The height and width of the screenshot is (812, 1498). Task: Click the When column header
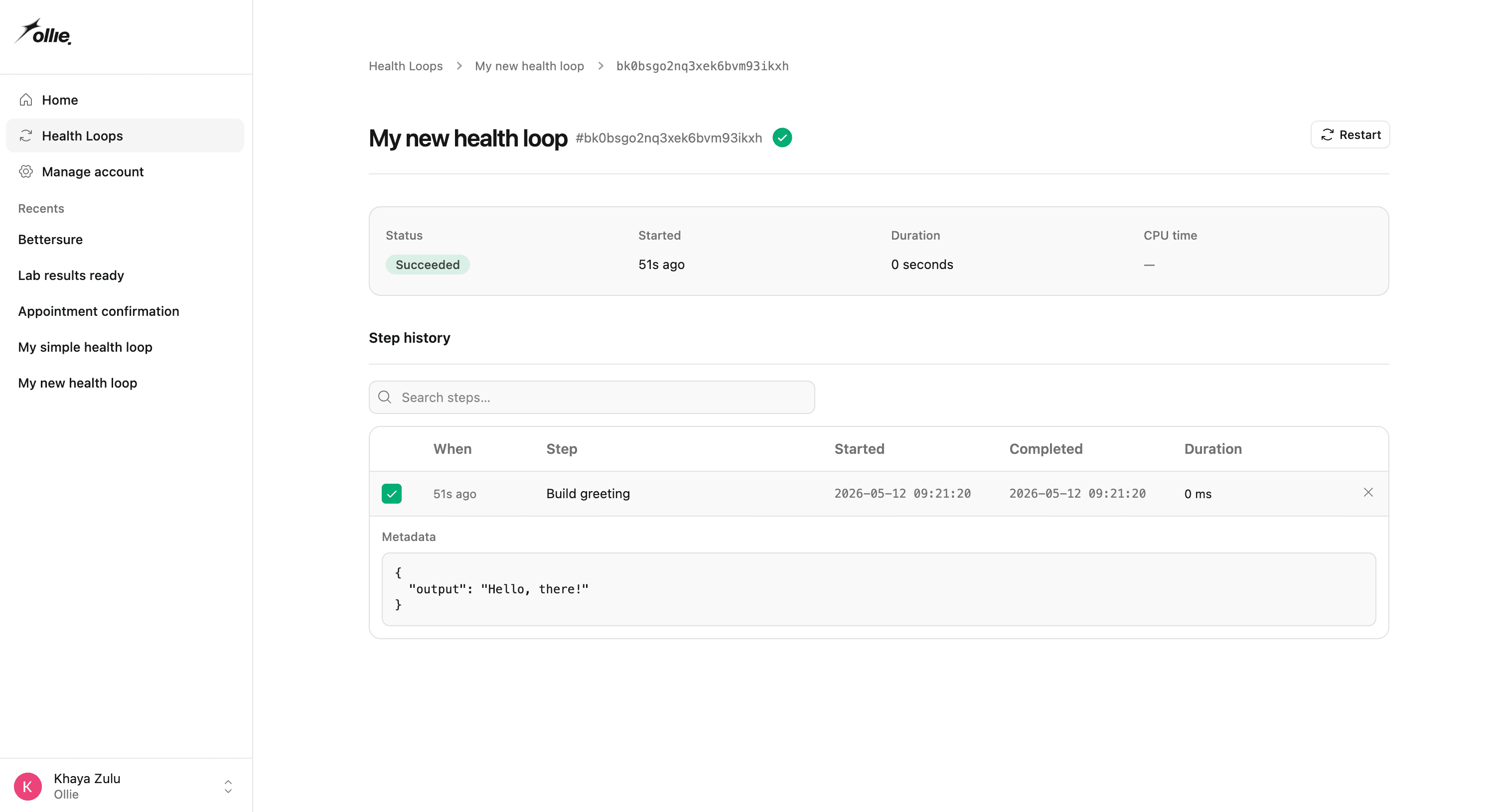[452, 449]
